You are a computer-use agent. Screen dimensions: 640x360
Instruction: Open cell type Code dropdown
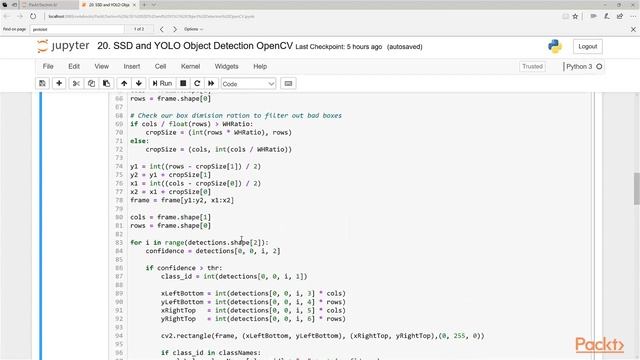(x=248, y=84)
